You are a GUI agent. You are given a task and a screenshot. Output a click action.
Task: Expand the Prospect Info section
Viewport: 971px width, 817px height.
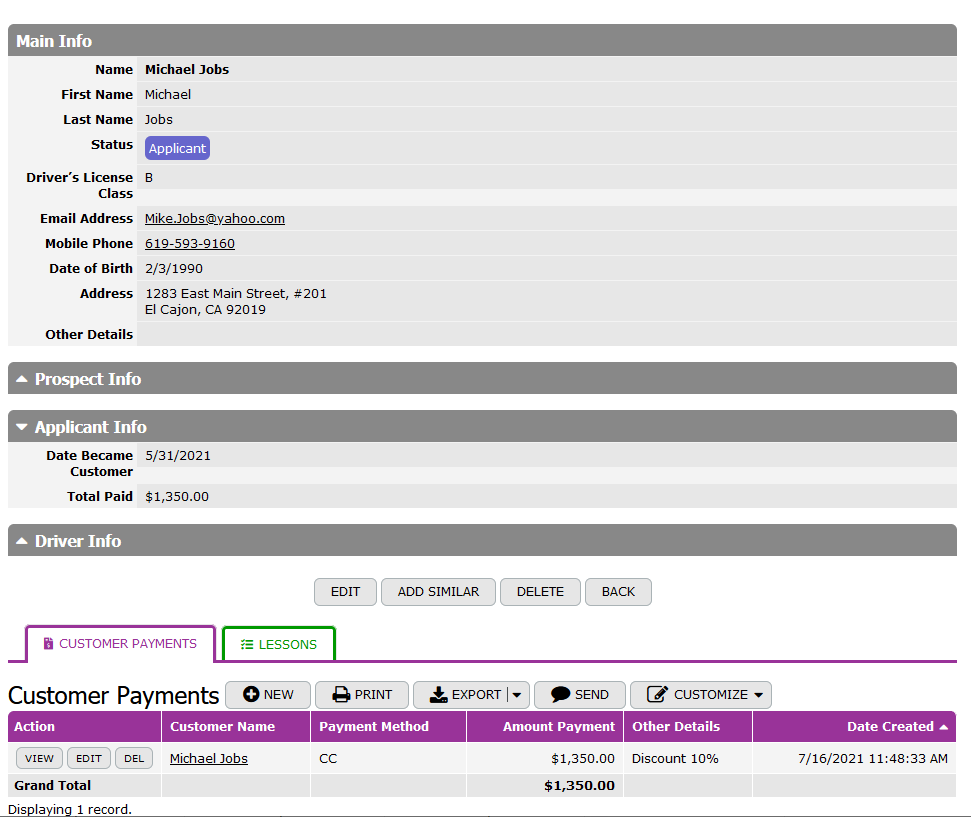click(22, 379)
